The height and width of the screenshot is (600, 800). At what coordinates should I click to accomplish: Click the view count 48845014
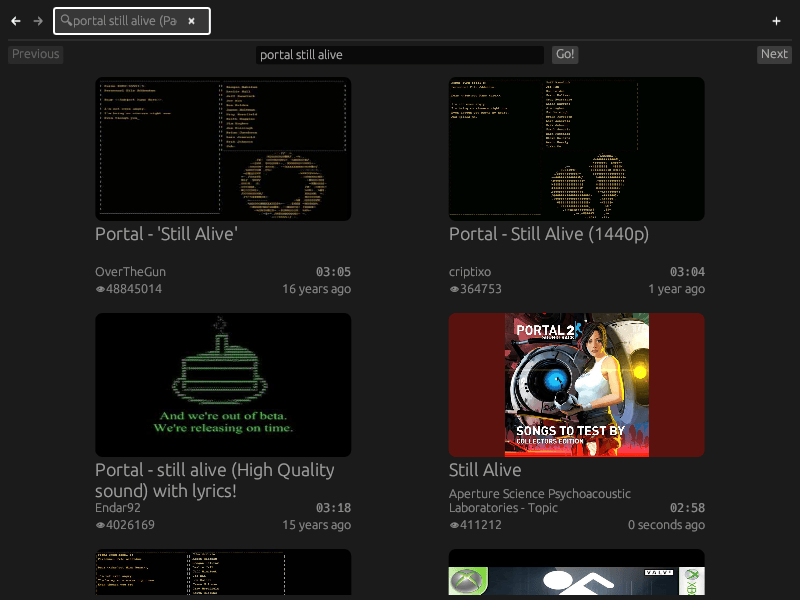click(129, 289)
